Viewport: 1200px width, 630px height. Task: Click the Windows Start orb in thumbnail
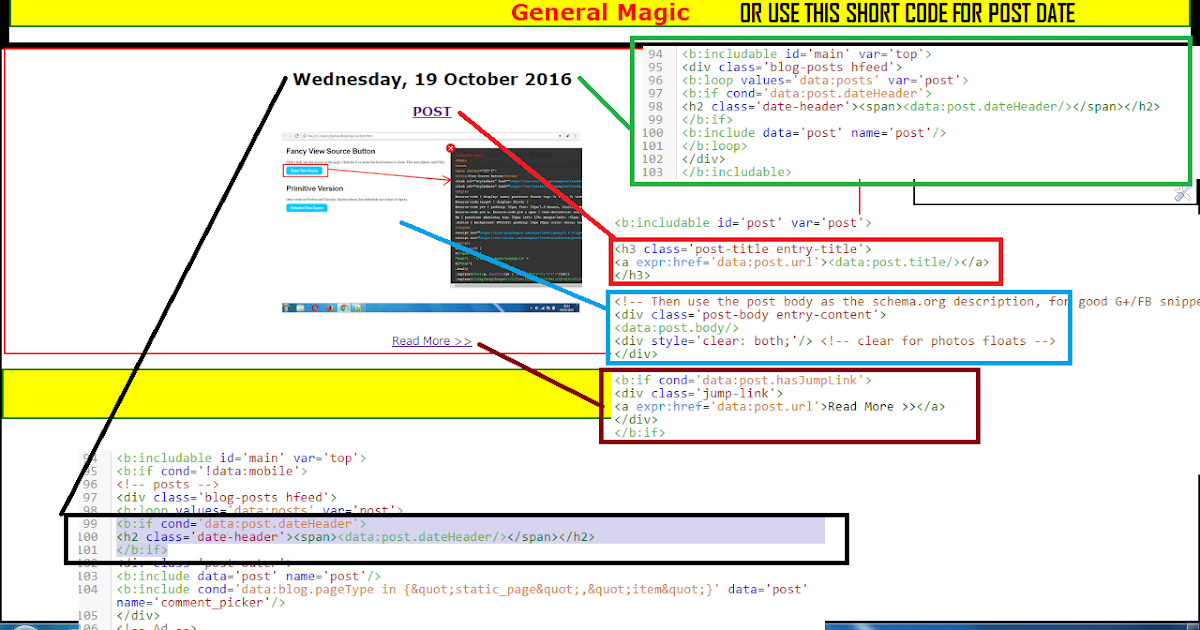point(286,308)
